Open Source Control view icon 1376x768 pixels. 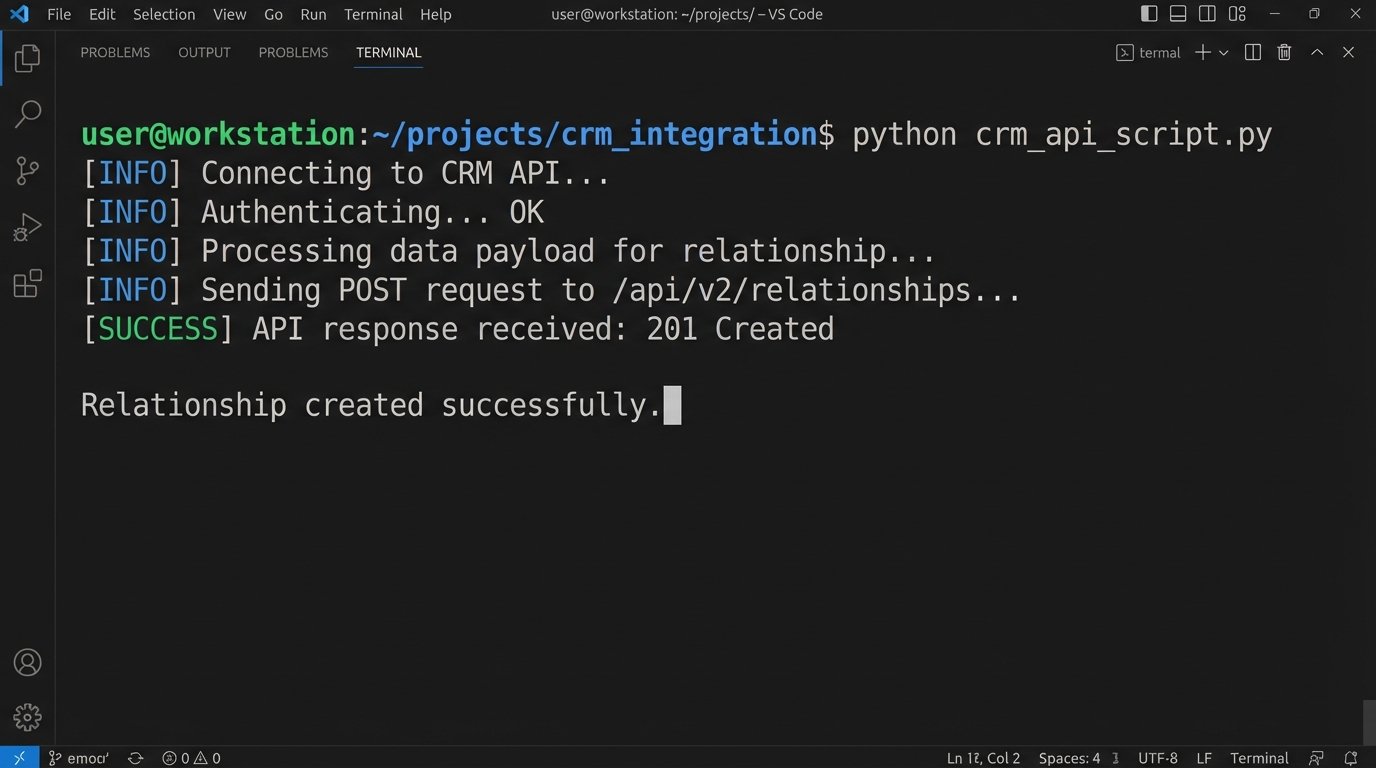pyautogui.click(x=27, y=171)
